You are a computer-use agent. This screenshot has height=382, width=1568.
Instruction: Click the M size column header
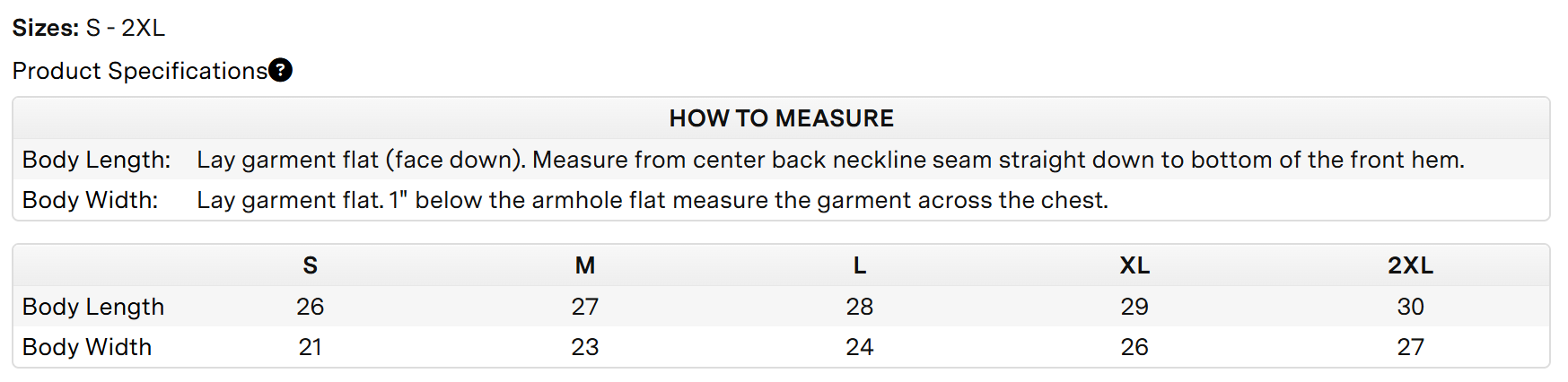(585, 265)
